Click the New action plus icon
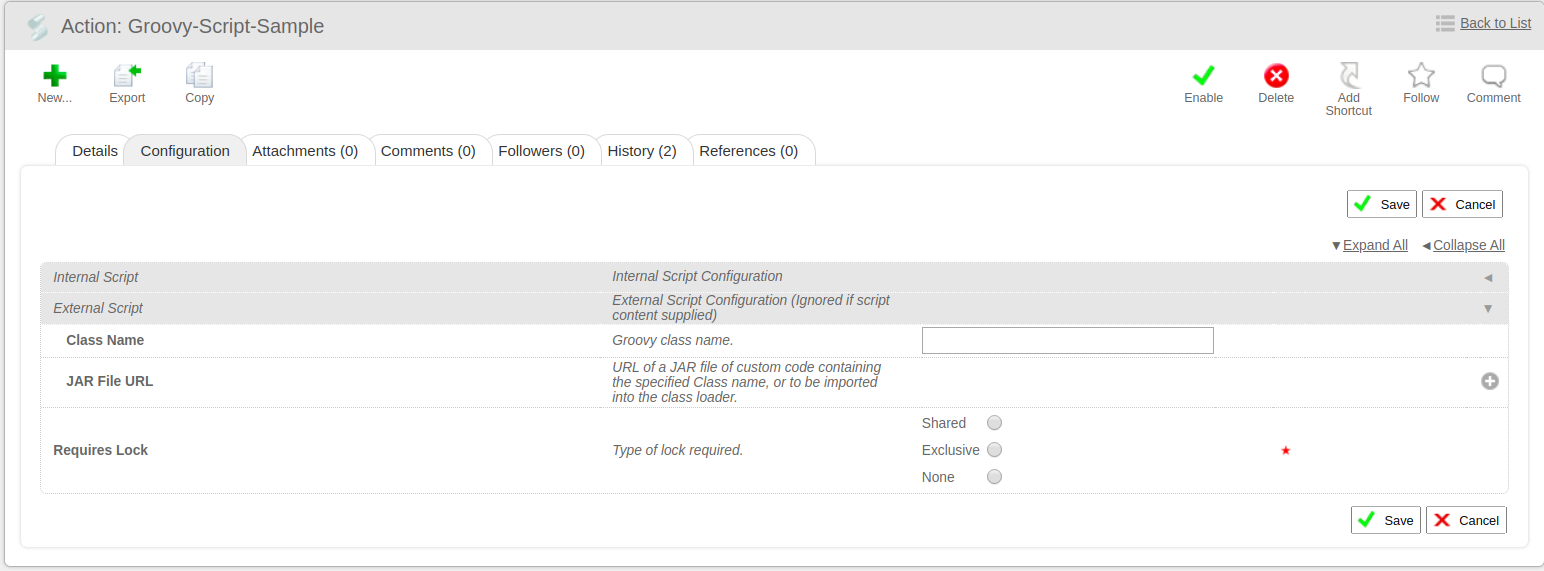Viewport: 1544px width, 571px height. click(55, 76)
